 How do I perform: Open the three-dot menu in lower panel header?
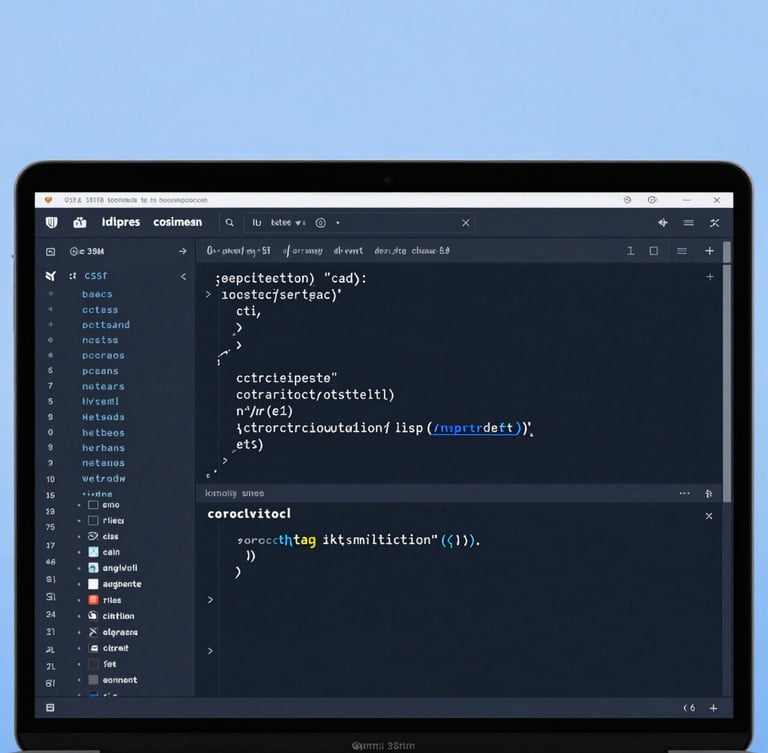click(685, 493)
